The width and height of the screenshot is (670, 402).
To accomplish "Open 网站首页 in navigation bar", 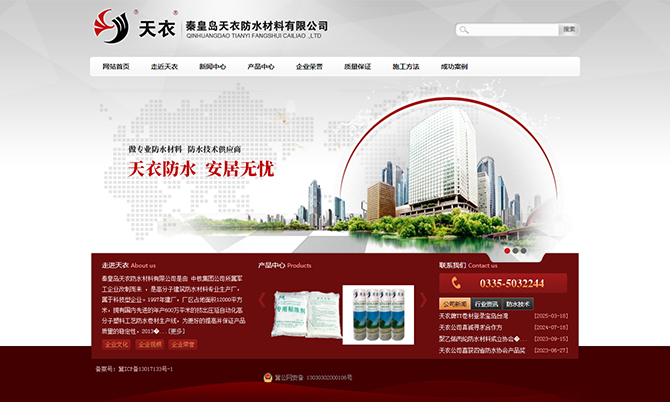I will 116,67.
